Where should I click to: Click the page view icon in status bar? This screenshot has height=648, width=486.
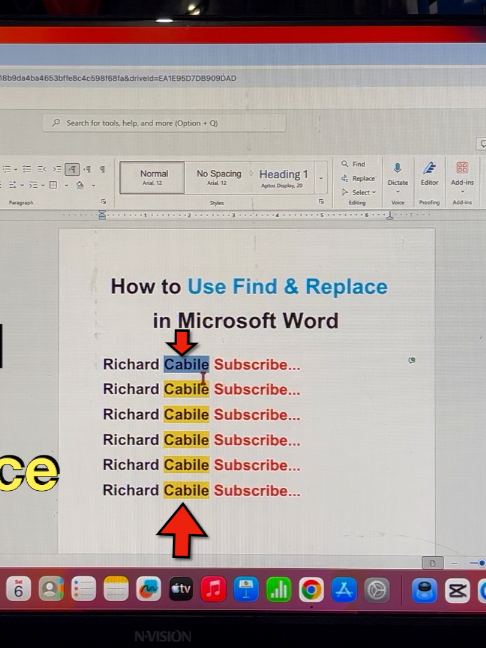pyautogui.click(x=433, y=563)
